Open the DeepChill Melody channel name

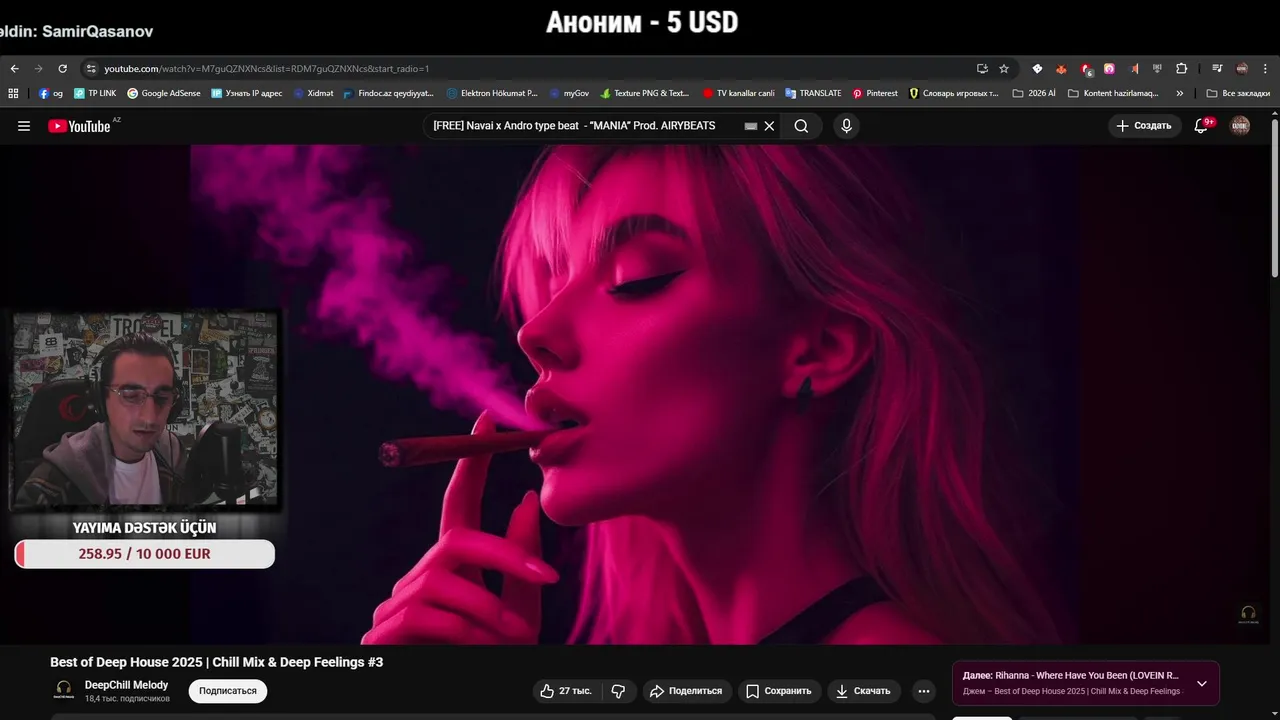126,685
